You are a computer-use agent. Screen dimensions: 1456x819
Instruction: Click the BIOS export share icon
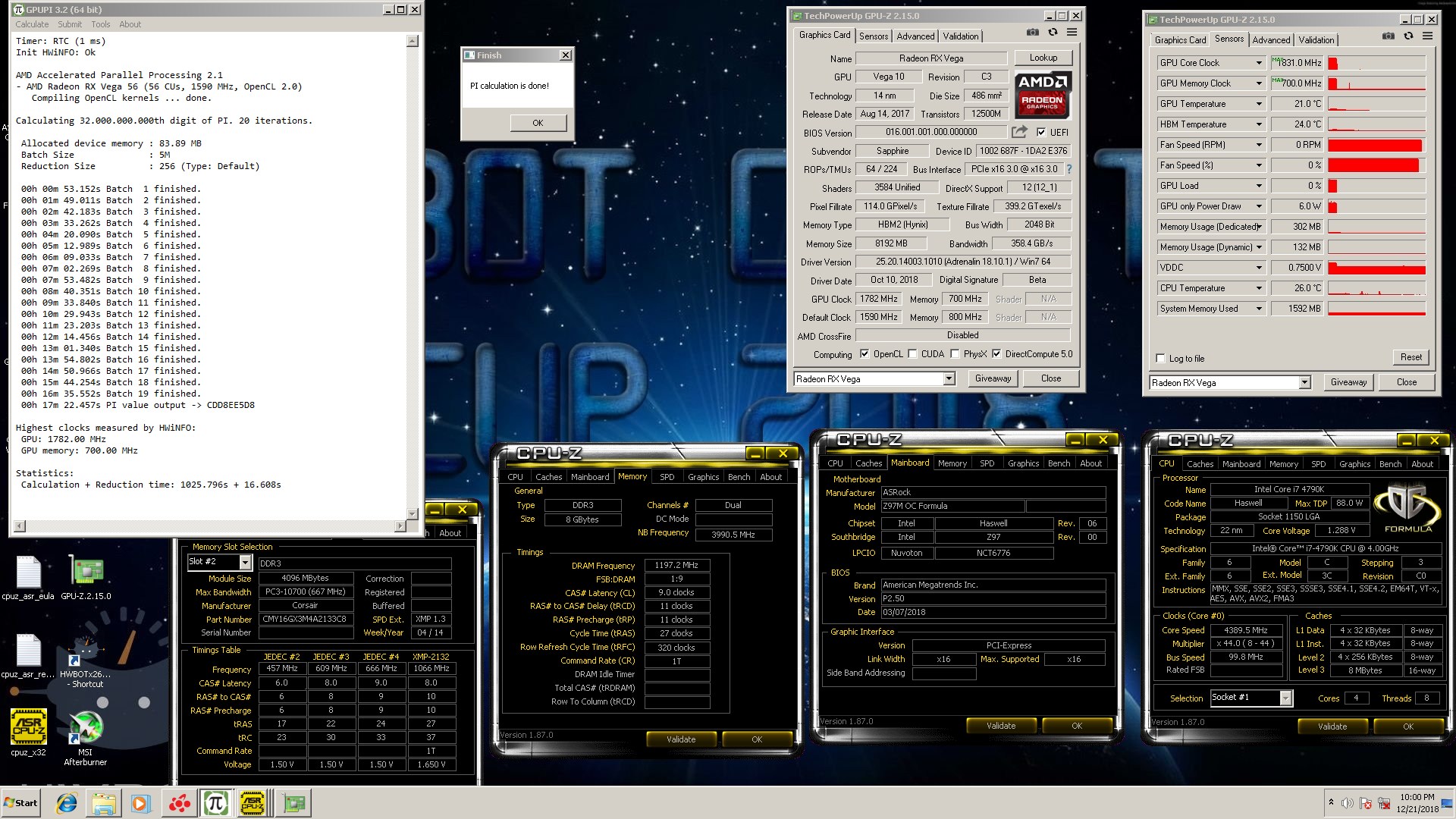(1019, 132)
